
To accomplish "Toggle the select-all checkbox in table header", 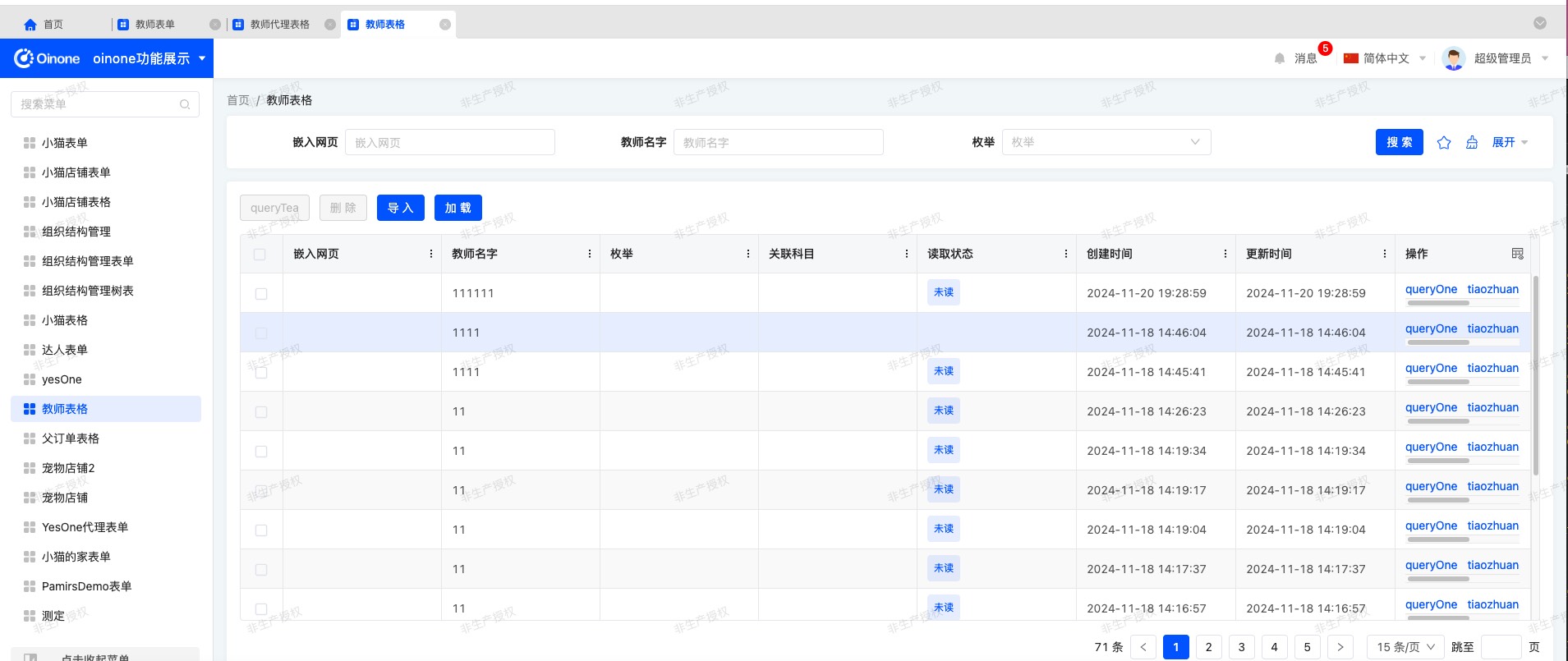I will pyautogui.click(x=260, y=255).
